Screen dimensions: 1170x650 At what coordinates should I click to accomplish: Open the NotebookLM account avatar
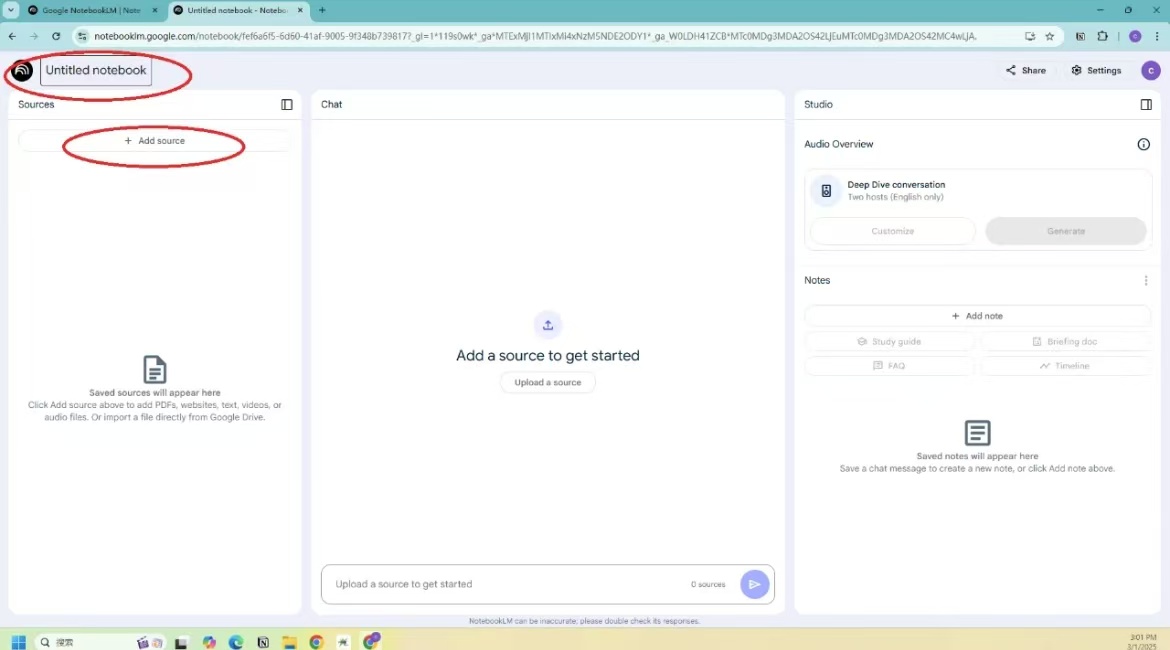point(1150,71)
